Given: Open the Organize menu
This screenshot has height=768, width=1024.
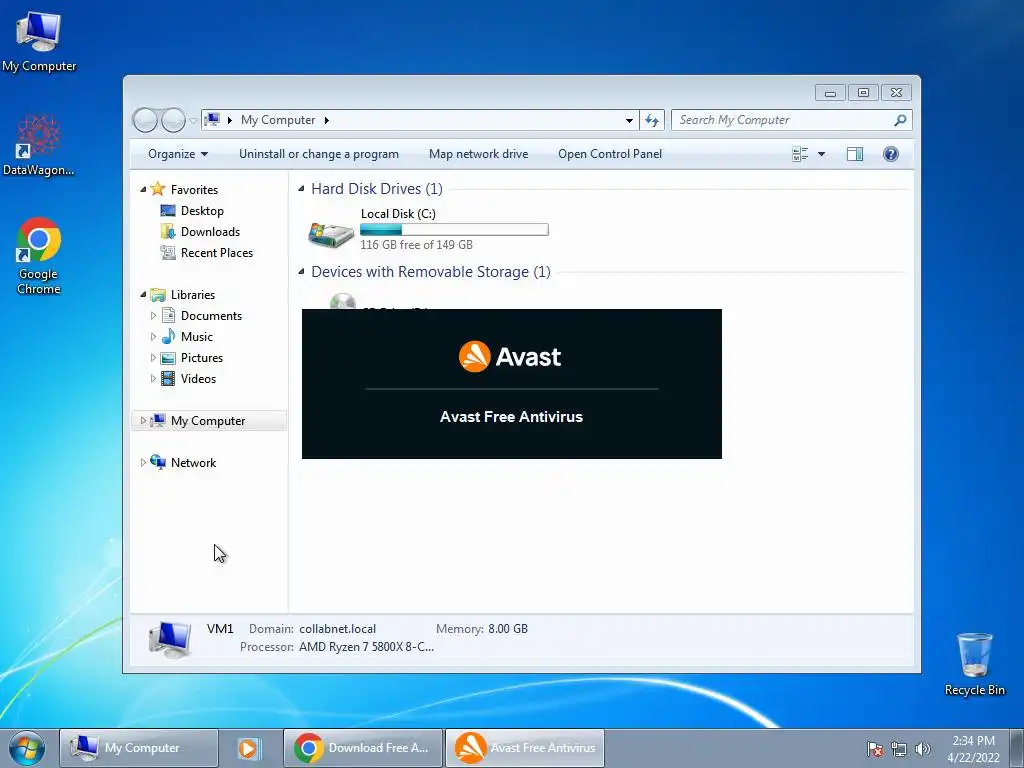Looking at the screenshot, I should (x=178, y=154).
